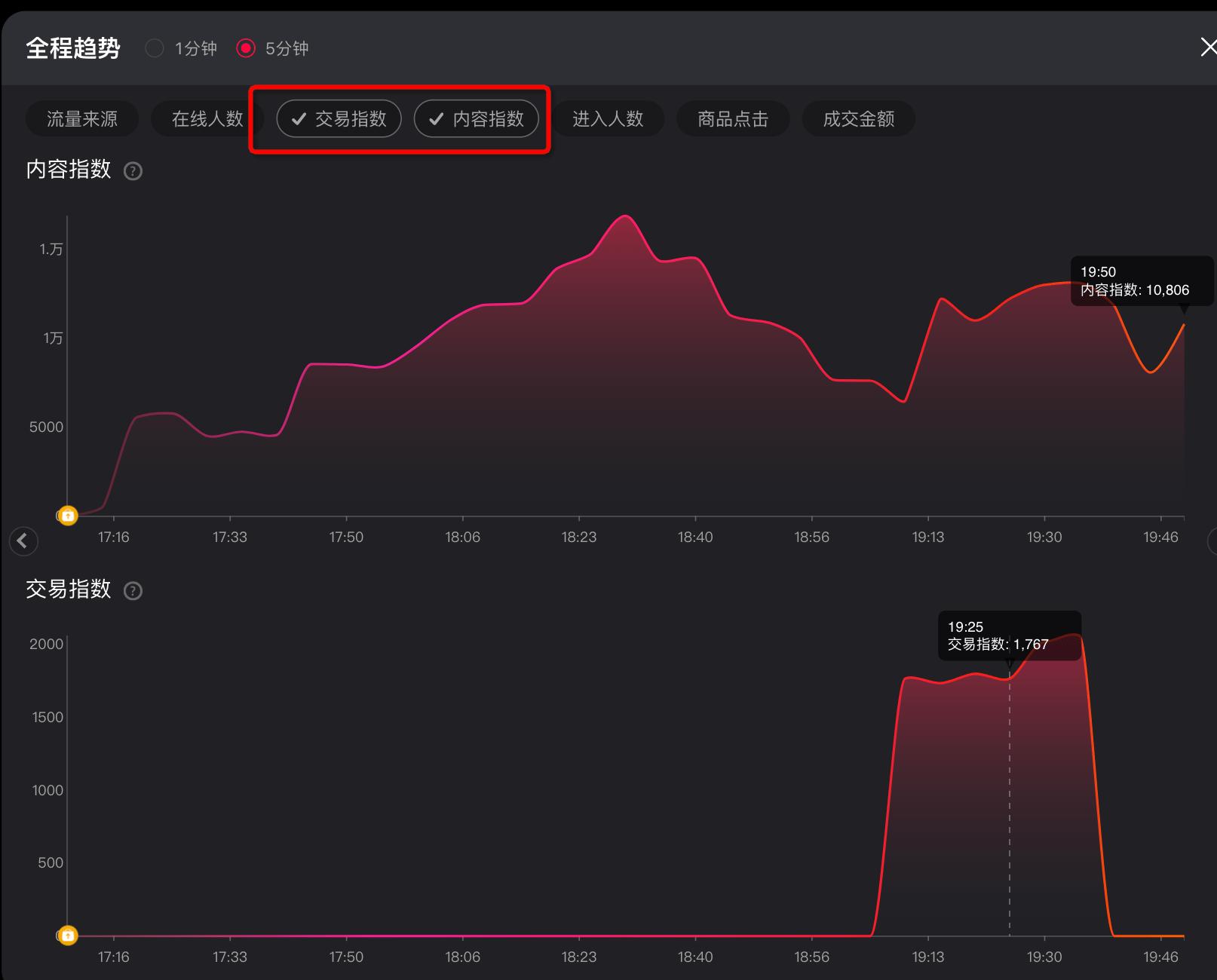The image size is (1217, 980).
Task: Click orange lock marker on 内容指数 chart
Action: click(68, 516)
